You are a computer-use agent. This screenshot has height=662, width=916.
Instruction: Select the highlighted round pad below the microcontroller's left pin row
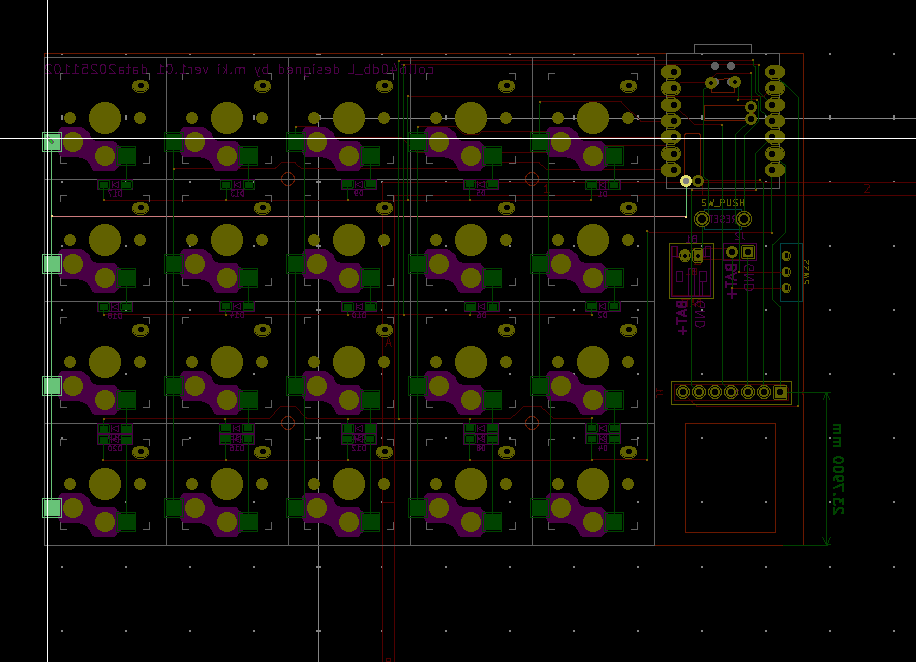(x=686, y=181)
